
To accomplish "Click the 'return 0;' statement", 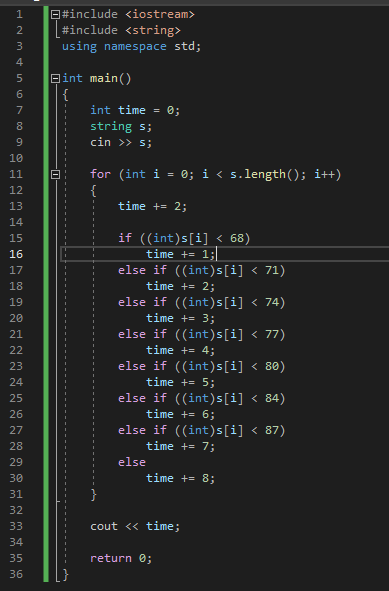I will pos(121,558).
